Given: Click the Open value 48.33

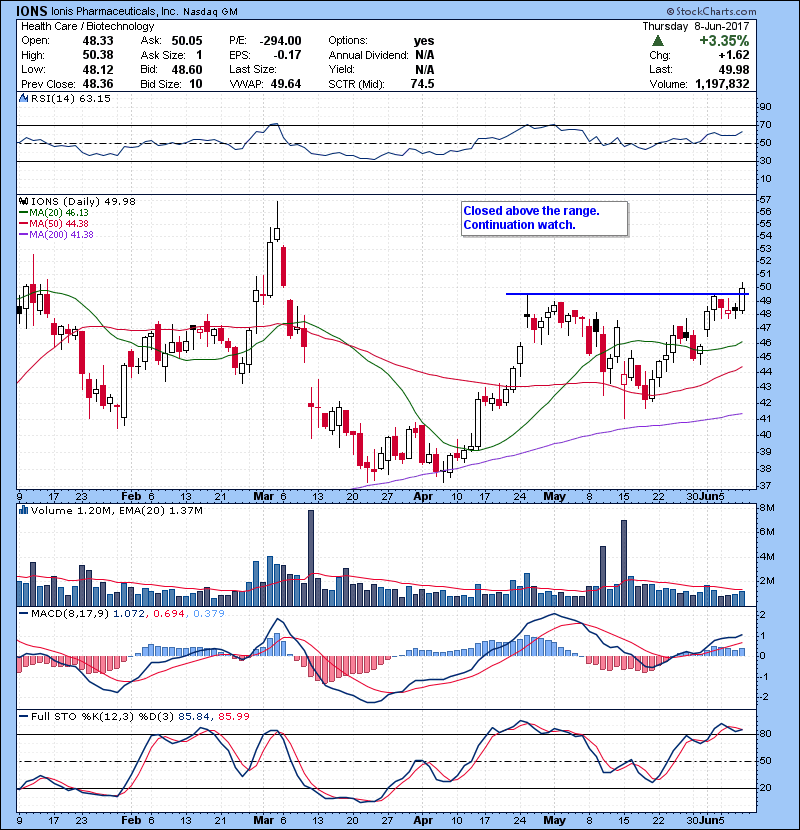Looking at the screenshot, I should pos(97,41).
